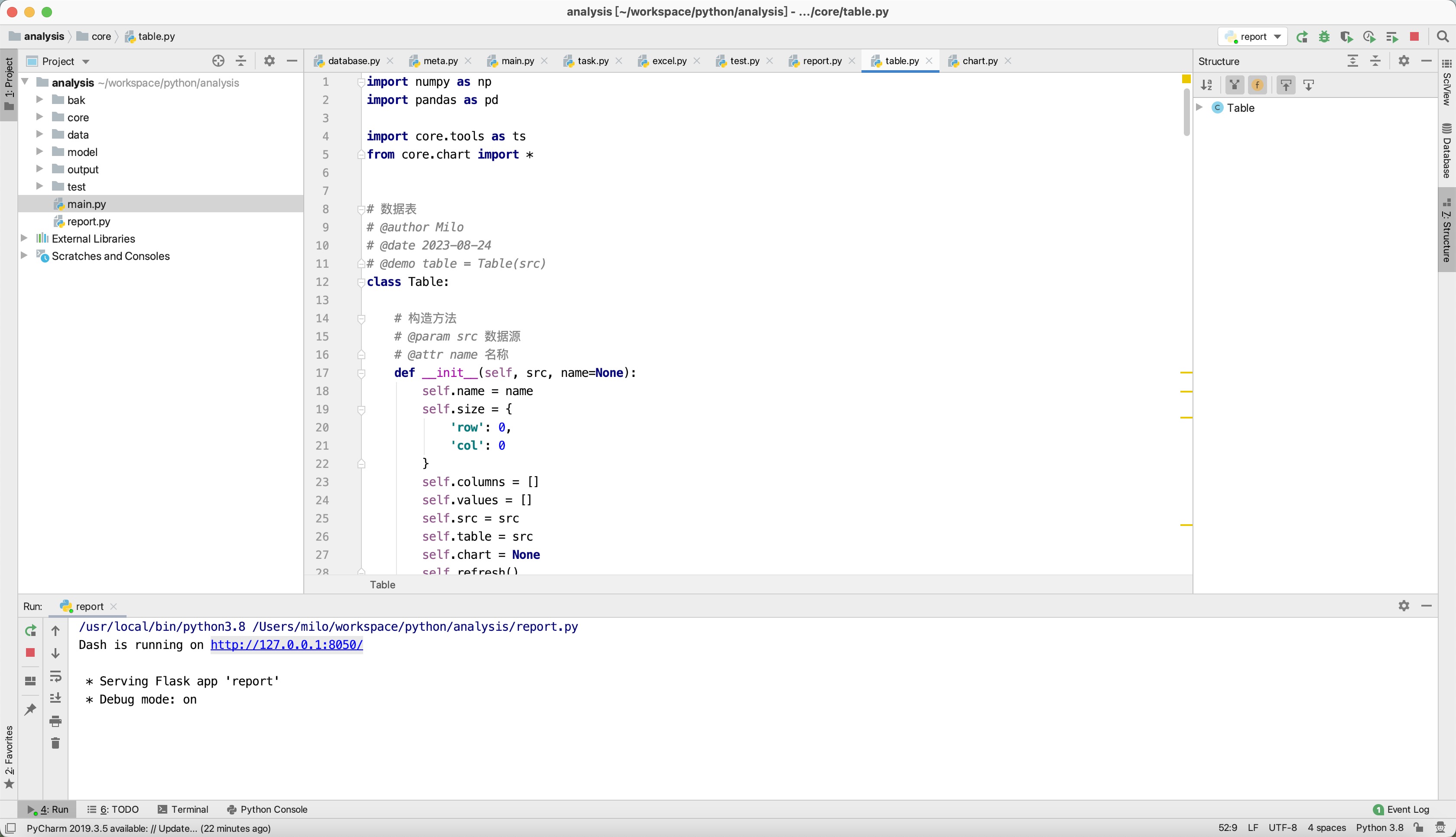Collapse all nodes in Structure panel
This screenshot has height=837, width=1456.
point(1375,61)
